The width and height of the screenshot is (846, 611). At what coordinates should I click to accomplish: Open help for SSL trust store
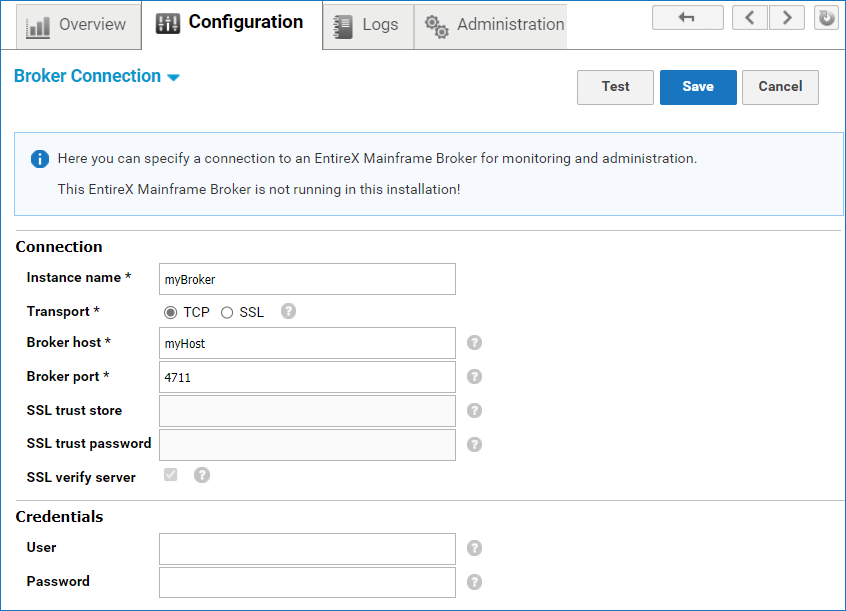[474, 411]
